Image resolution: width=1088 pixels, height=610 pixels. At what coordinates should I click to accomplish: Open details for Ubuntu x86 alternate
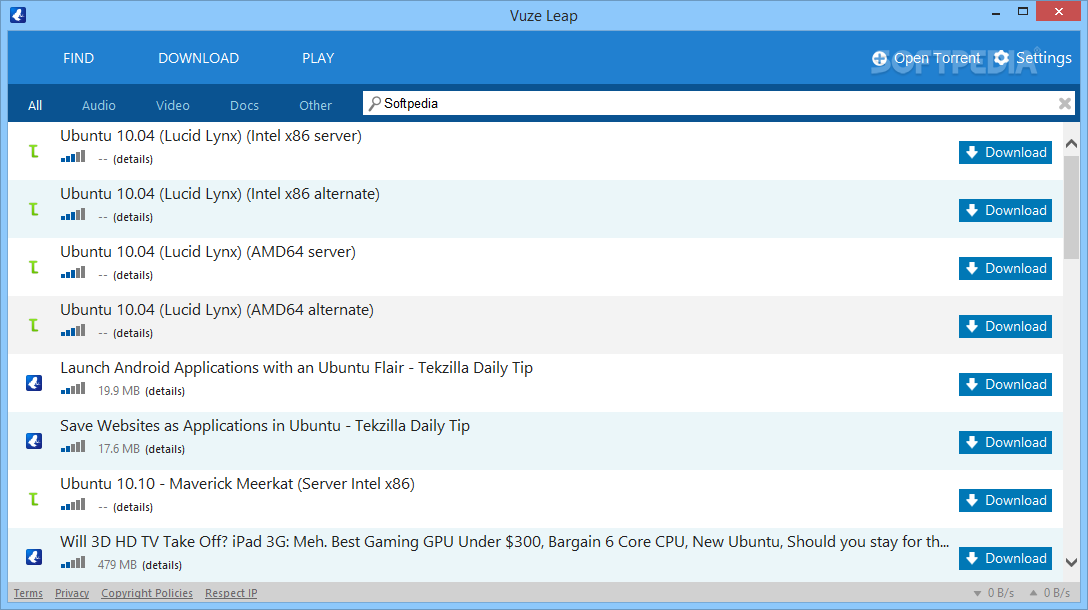(133, 217)
